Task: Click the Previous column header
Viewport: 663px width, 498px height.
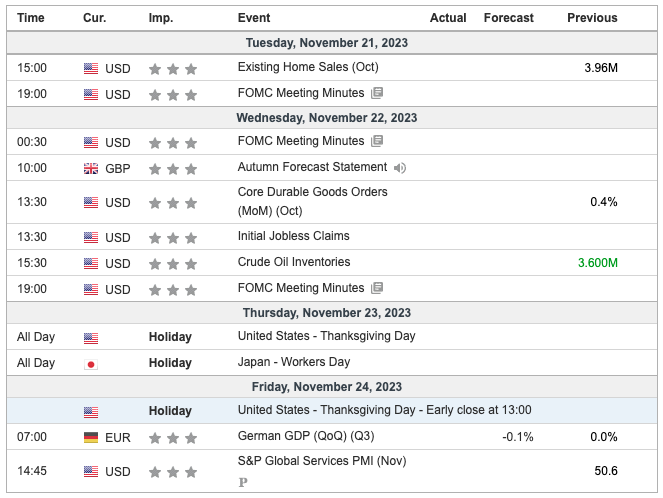Action: 592,18
